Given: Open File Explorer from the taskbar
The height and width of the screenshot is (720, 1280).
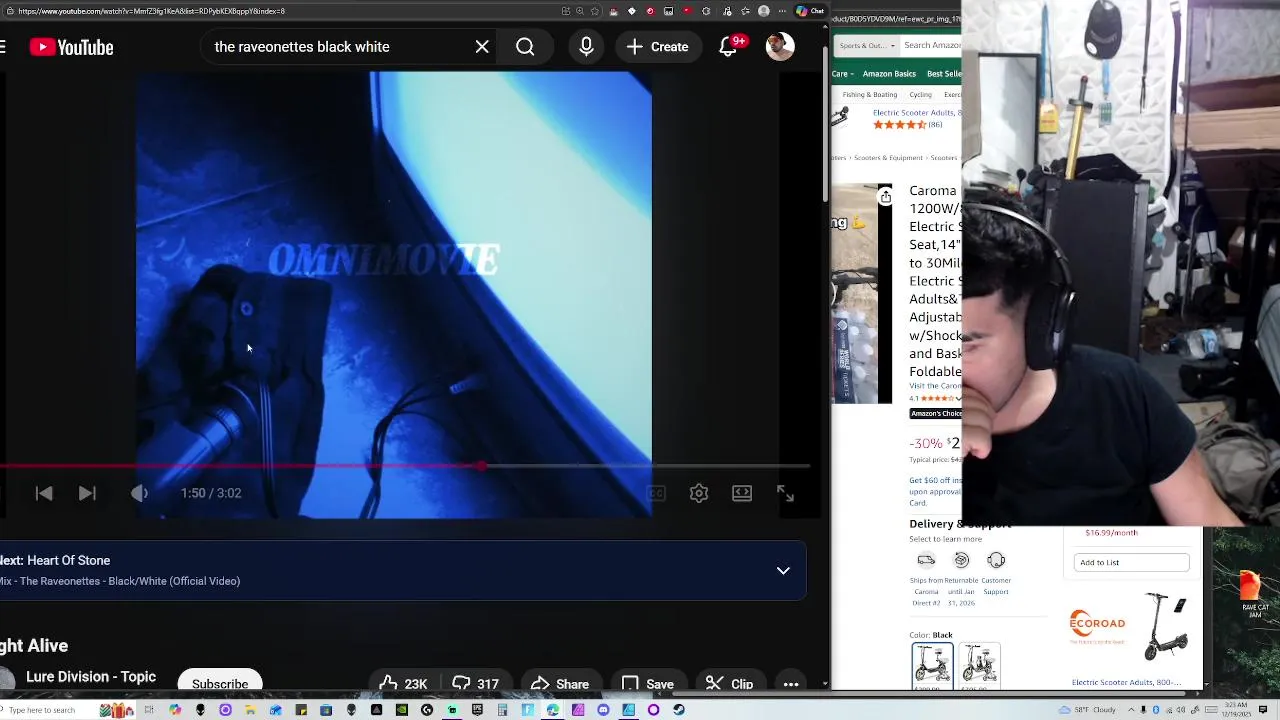Looking at the screenshot, I should click(x=250, y=710).
